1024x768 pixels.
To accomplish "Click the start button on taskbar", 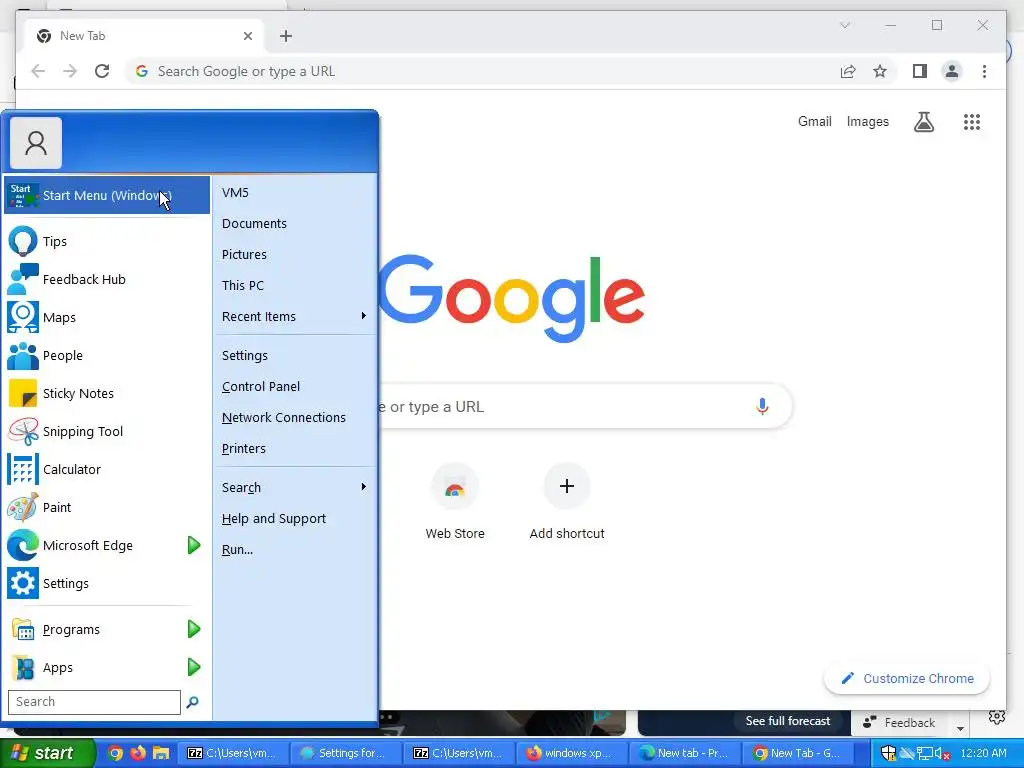I will tap(46, 753).
